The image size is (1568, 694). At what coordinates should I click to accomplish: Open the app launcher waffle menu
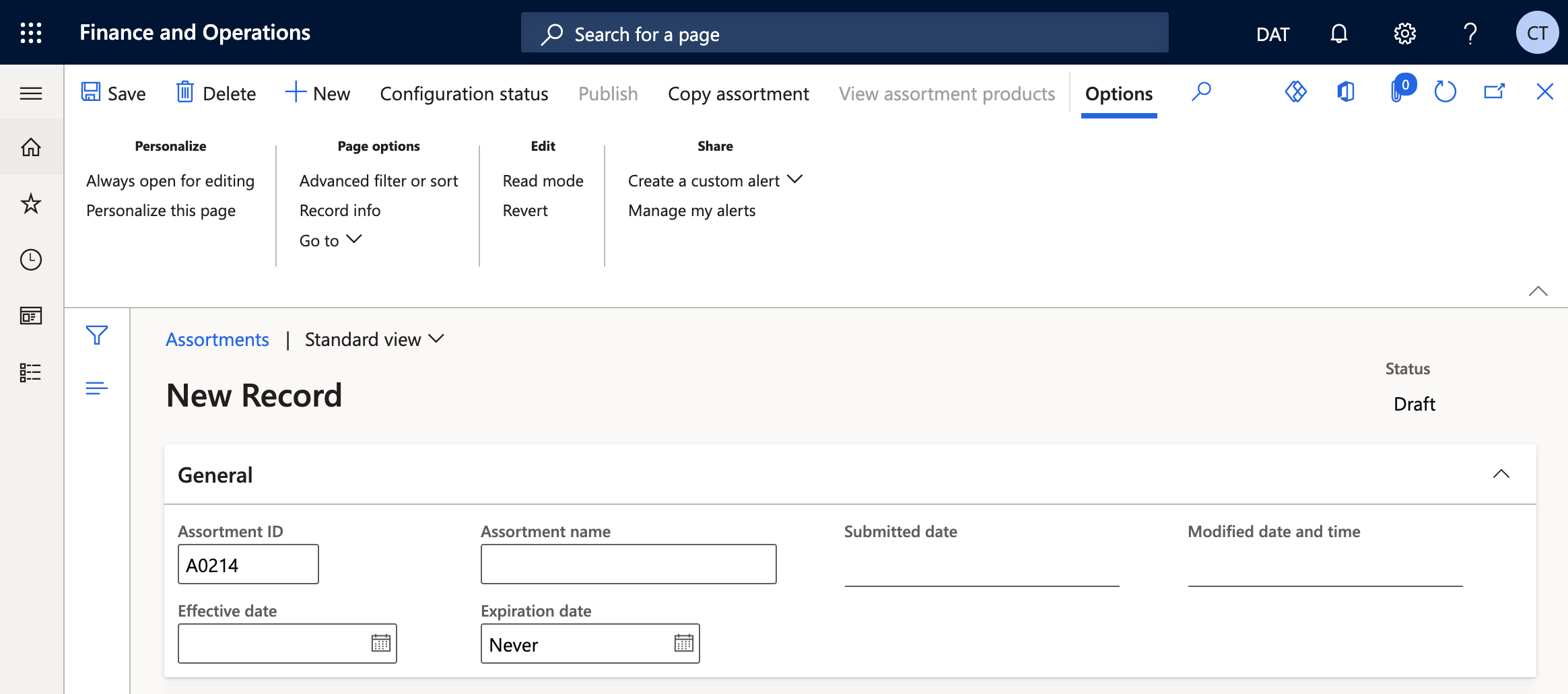click(x=31, y=33)
